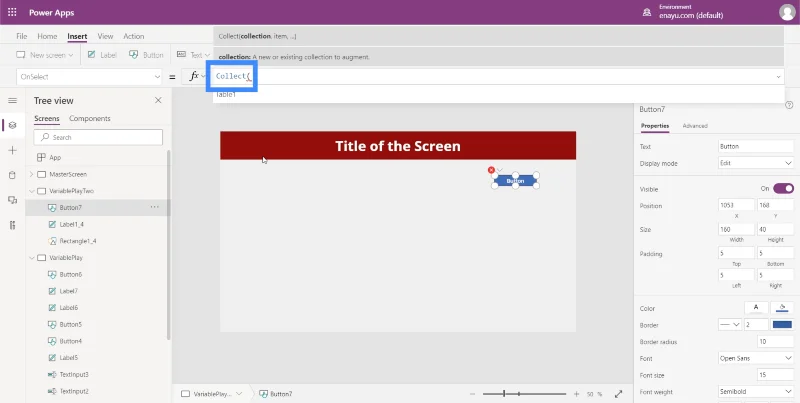Click the Position X input field

point(736,205)
